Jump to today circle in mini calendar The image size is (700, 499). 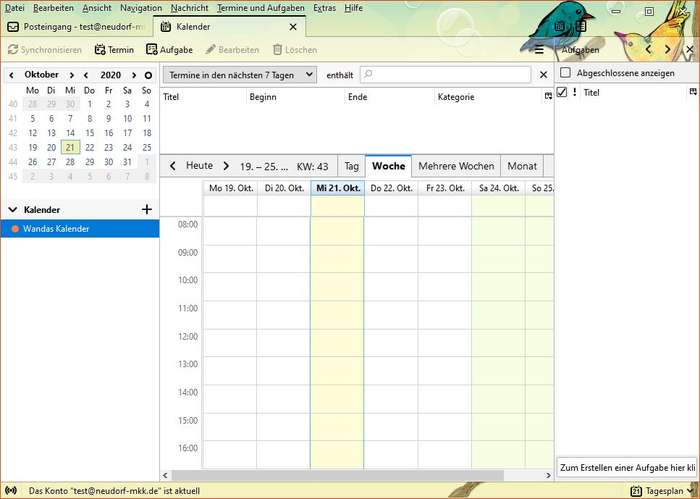pos(148,74)
